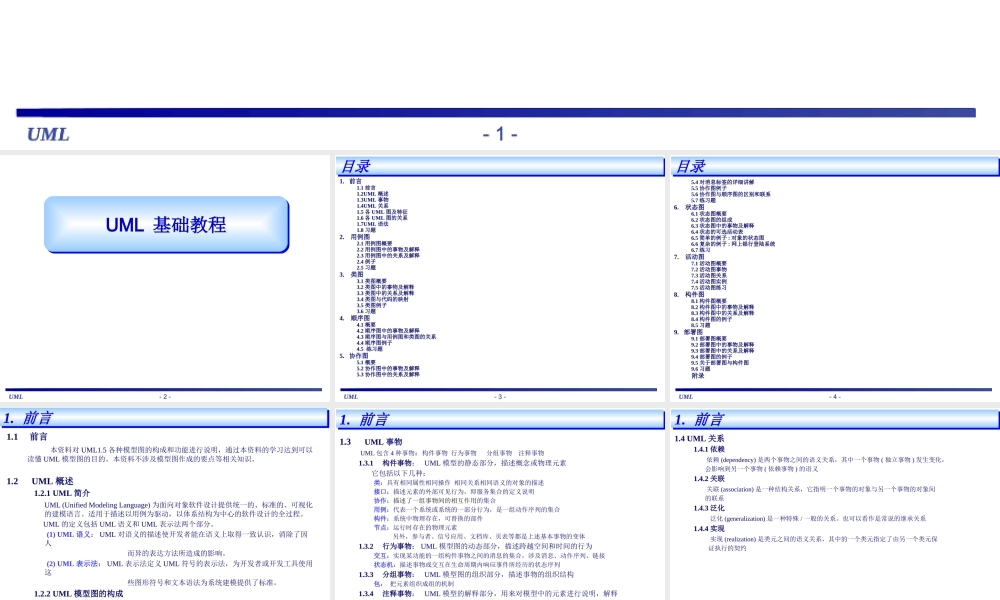The height and width of the screenshot is (600, 1000).
Task: Click the UML 基础教程 title slide
Action: click(x=165, y=226)
